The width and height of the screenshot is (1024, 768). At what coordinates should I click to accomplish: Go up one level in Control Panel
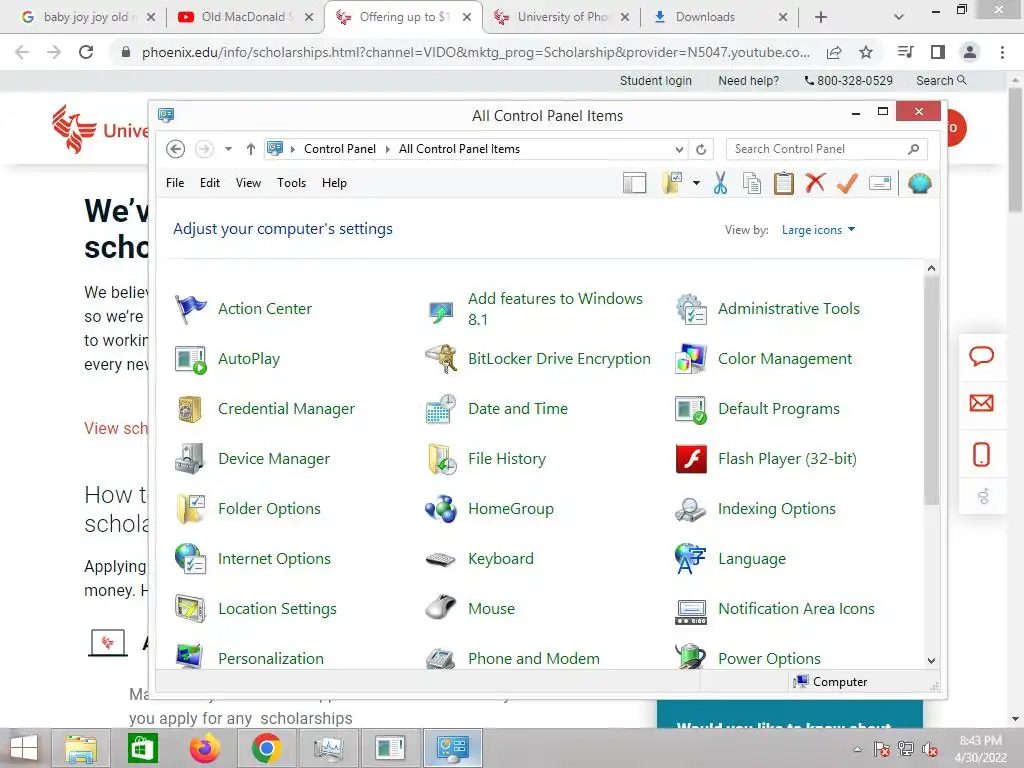pos(251,149)
